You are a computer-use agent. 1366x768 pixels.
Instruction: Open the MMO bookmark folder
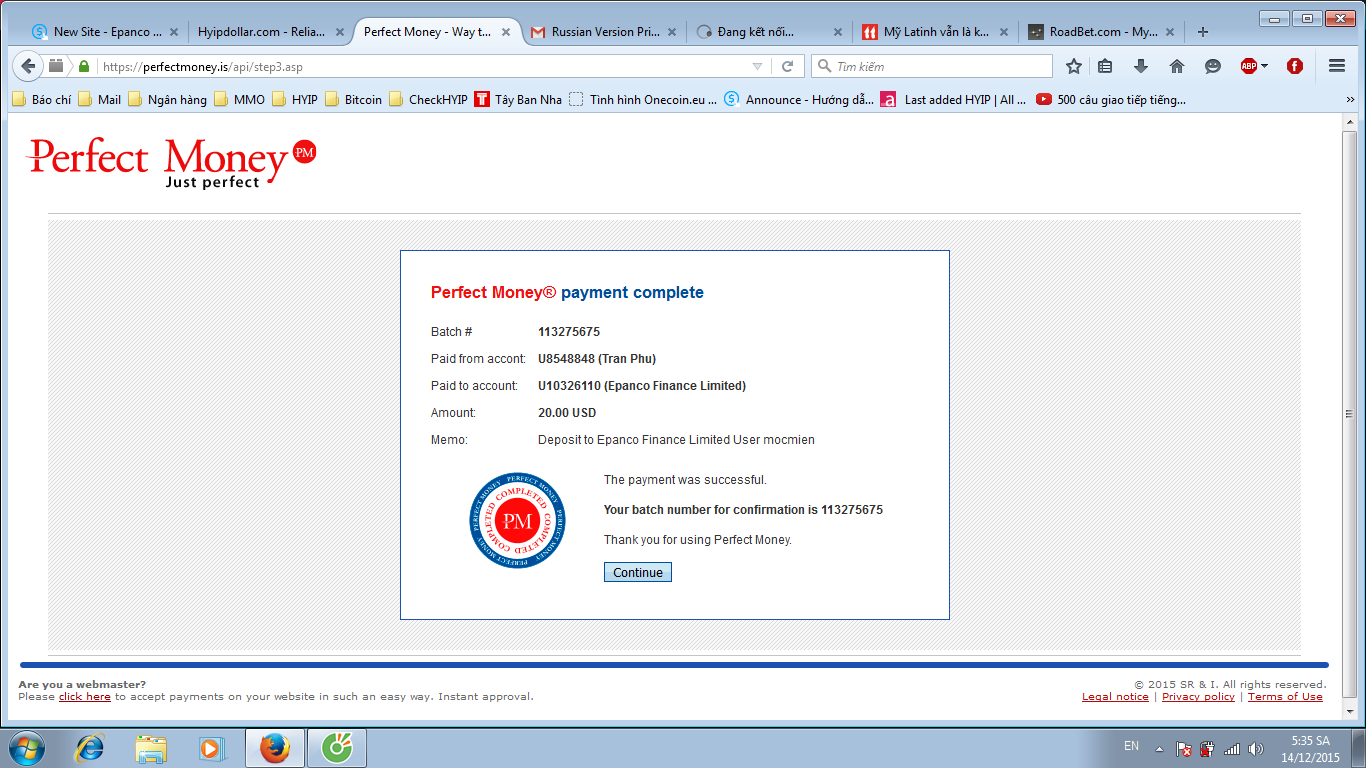click(x=240, y=99)
